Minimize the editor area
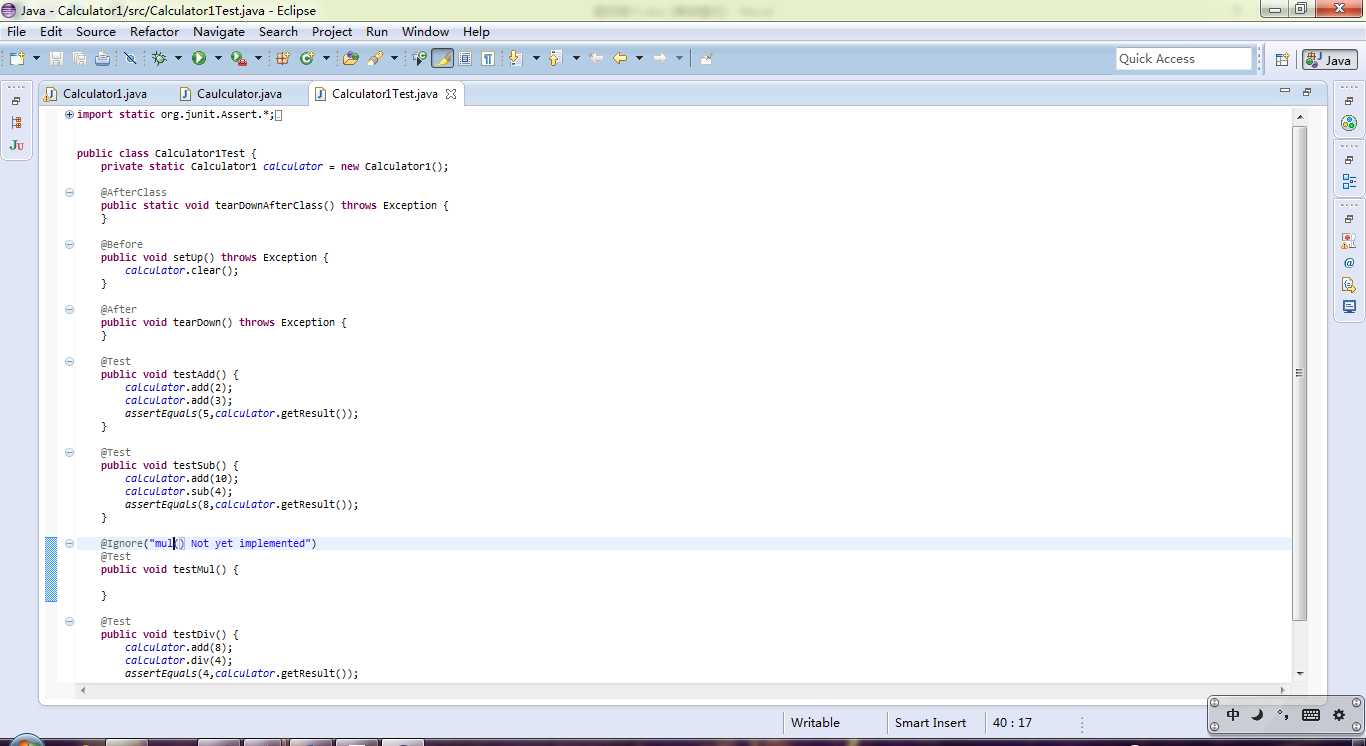The image size is (1366, 746). click(1285, 91)
